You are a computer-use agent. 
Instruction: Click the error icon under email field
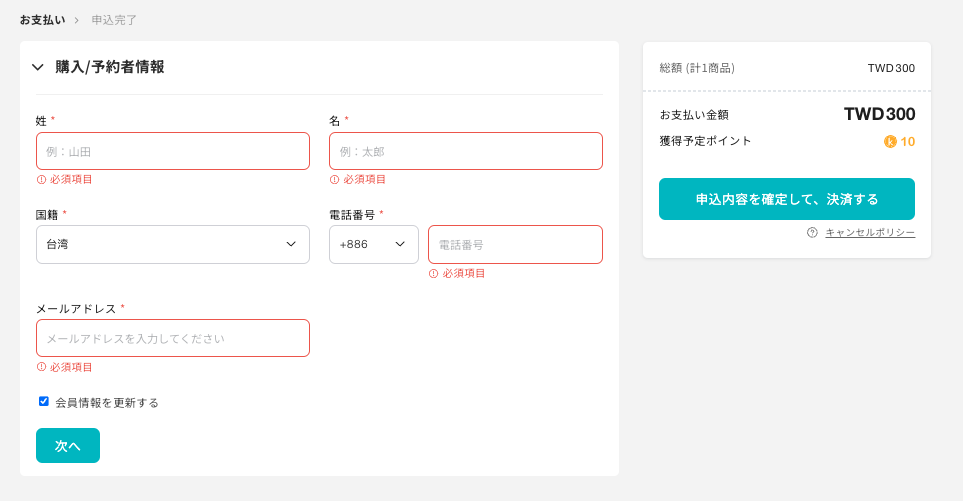(x=42, y=367)
